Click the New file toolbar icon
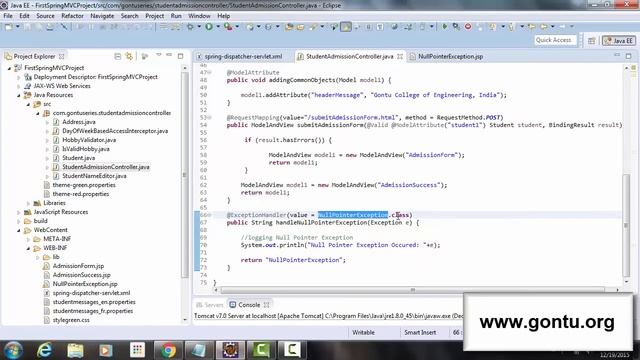The image size is (640, 360). tap(8, 27)
